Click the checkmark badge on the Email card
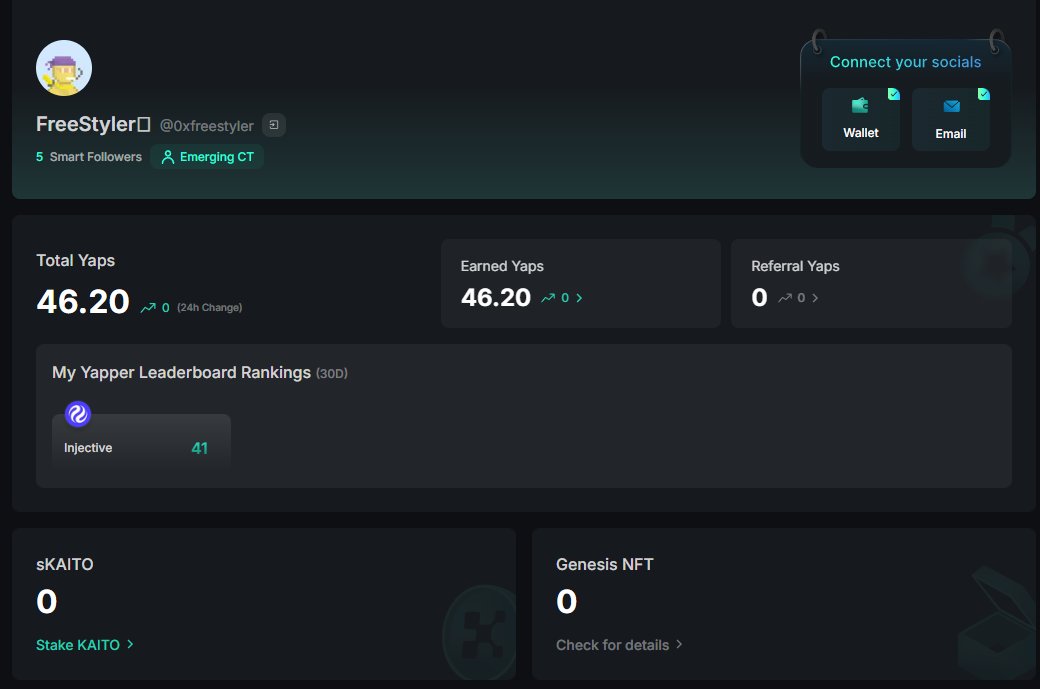This screenshot has width=1040, height=689. point(984,94)
